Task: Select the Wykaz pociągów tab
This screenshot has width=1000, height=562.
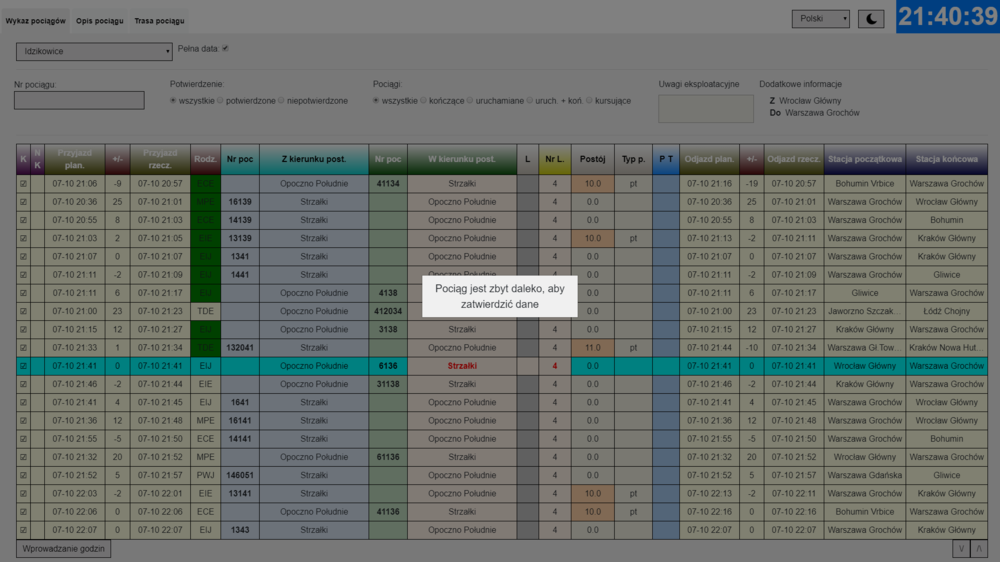Action: tap(37, 20)
